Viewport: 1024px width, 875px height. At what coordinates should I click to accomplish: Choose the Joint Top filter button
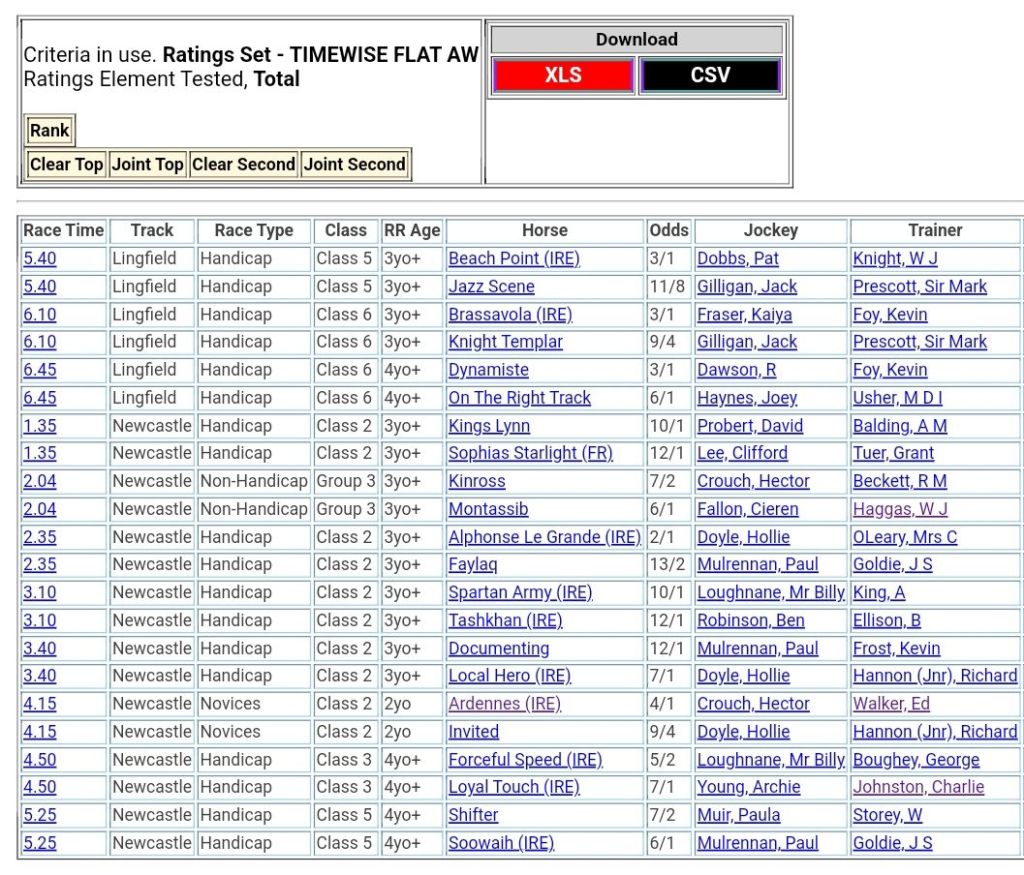(x=147, y=165)
